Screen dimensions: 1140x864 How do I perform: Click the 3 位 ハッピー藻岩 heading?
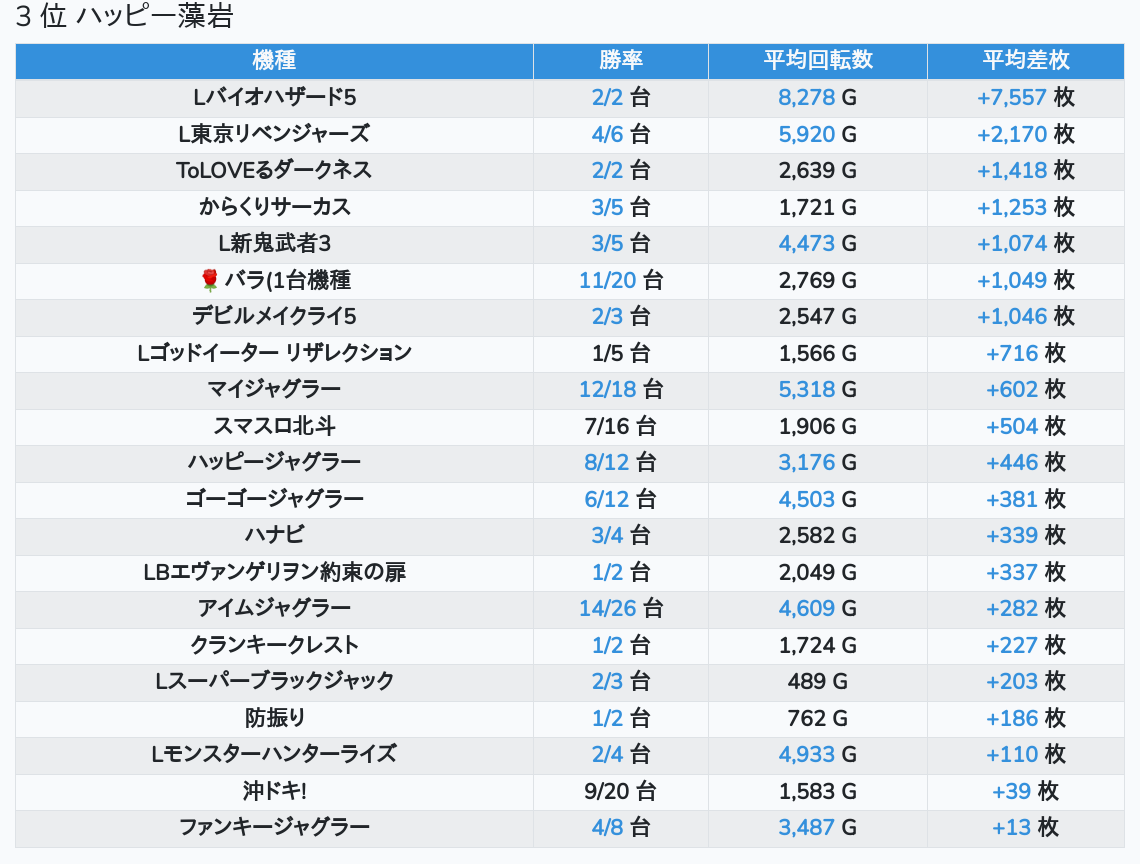coord(124,17)
